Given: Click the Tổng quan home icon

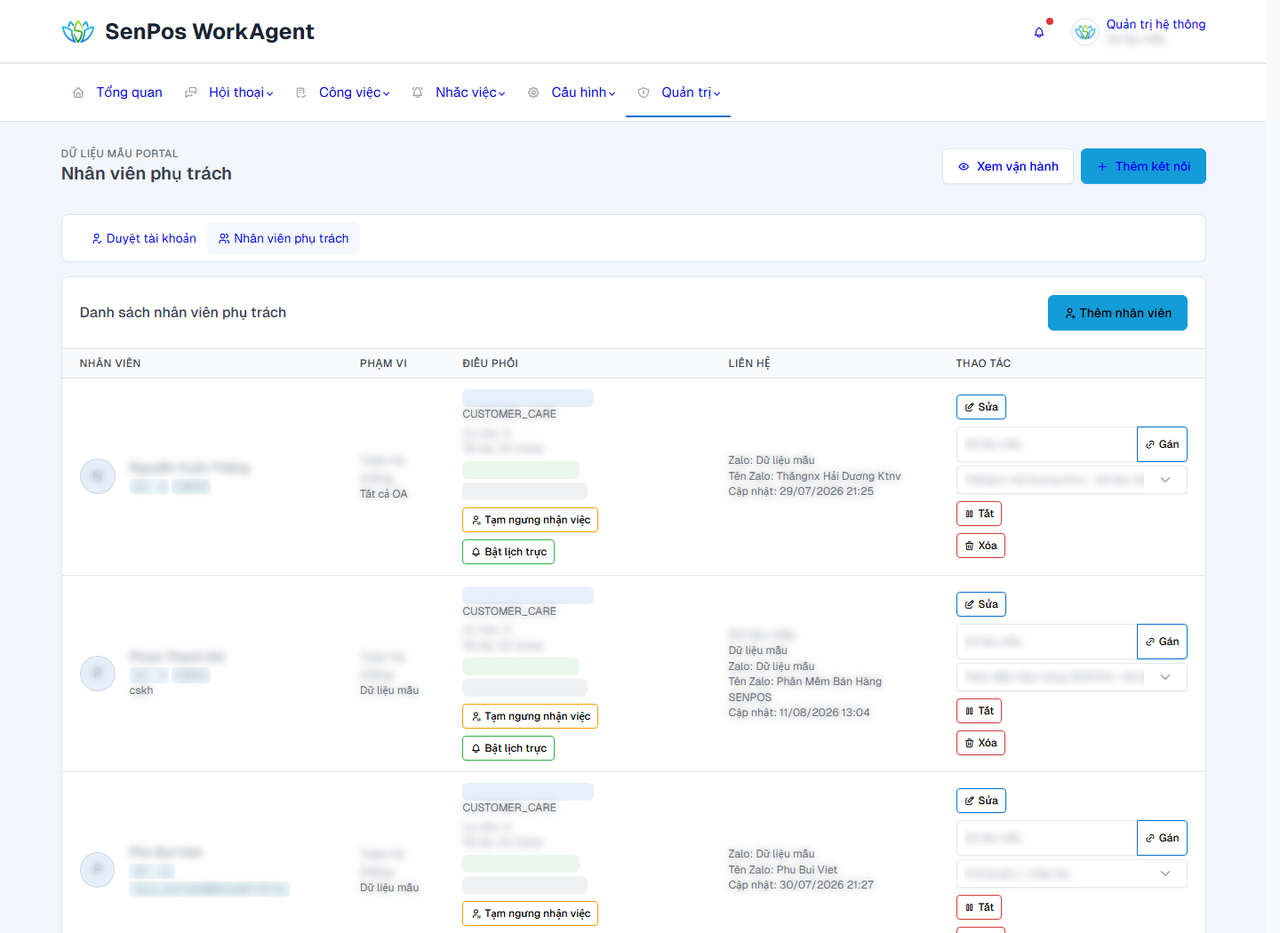Looking at the screenshot, I should click(78, 93).
